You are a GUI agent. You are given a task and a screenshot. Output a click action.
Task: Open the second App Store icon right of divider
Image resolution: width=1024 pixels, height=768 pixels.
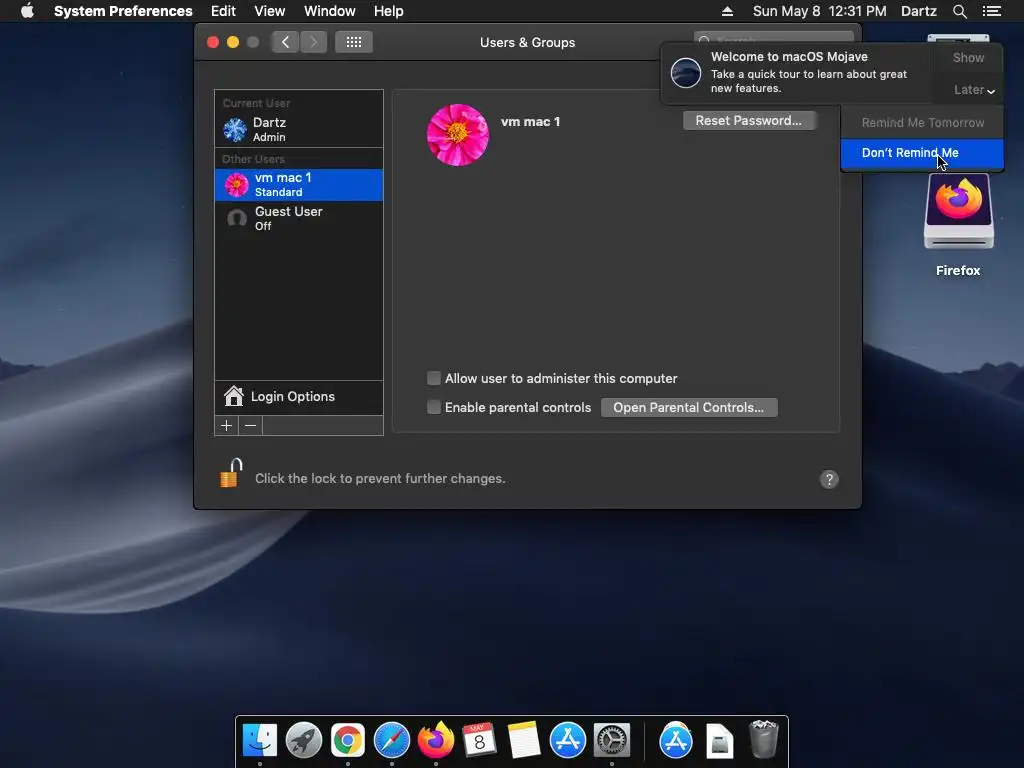pos(676,740)
